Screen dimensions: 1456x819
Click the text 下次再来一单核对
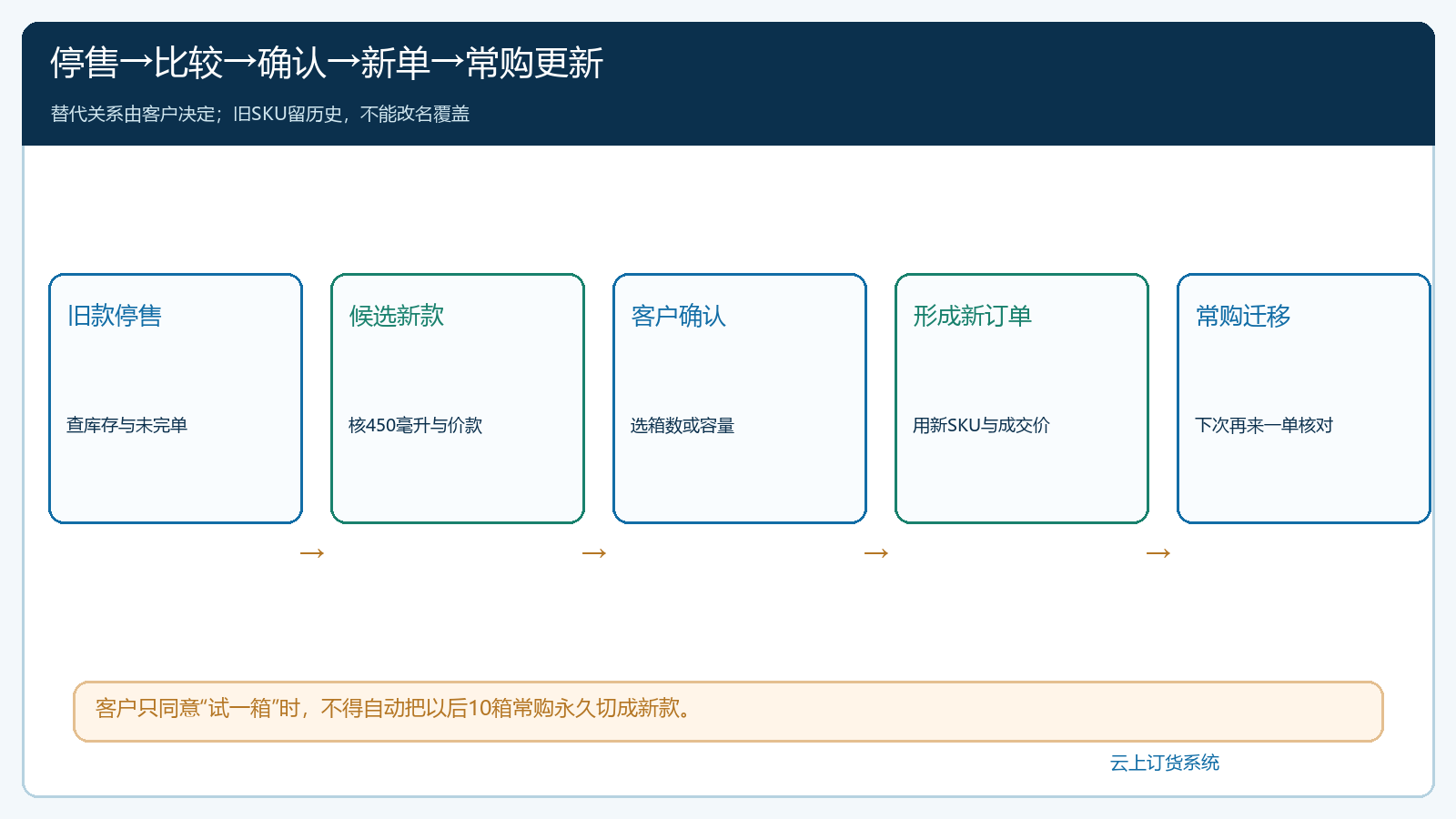click(1264, 425)
